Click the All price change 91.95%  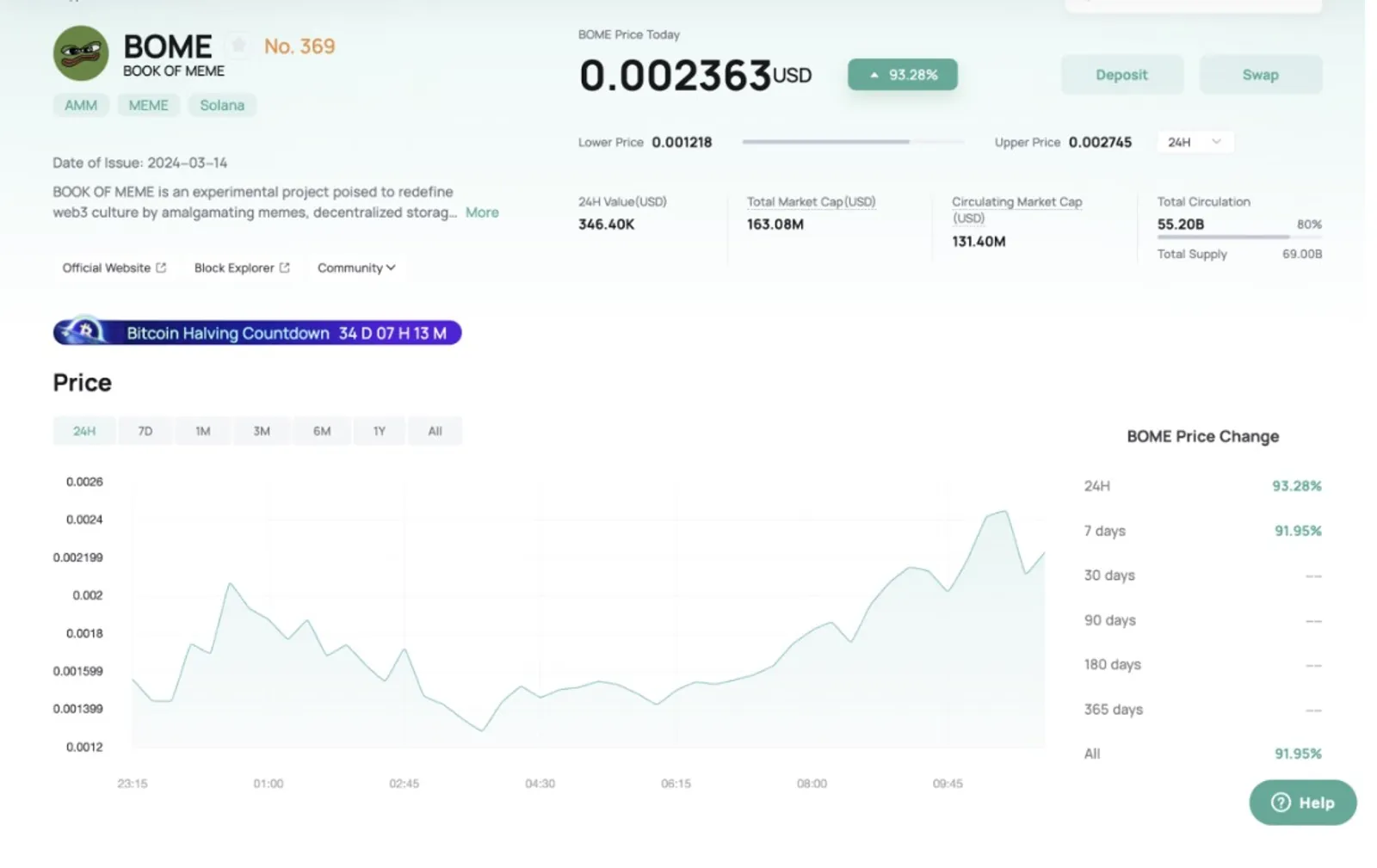(x=1298, y=754)
